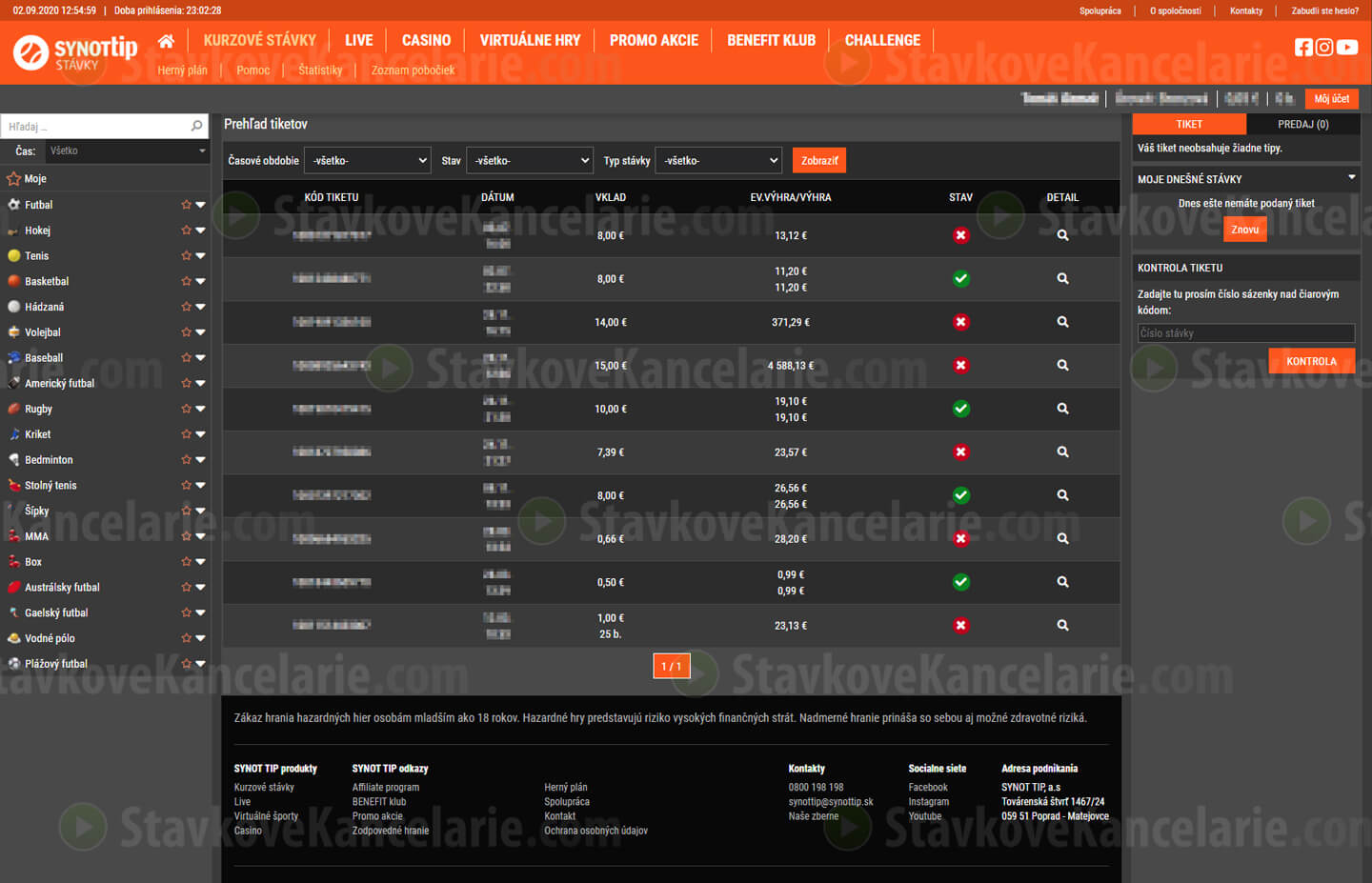View detail of the 4 588,13 € ticket
The height and width of the screenshot is (883, 1372).
tap(1062, 365)
